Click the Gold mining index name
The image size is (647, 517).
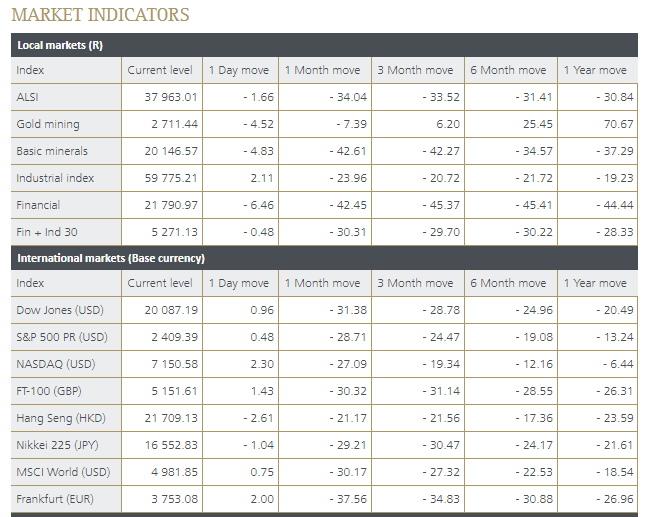[x=48, y=124]
